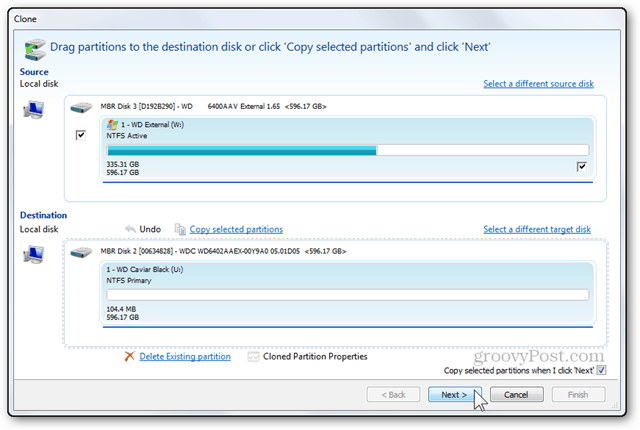The height and width of the screenshot is (430, 640).
Task: Click the Source heading
Action: pos(34,72)
